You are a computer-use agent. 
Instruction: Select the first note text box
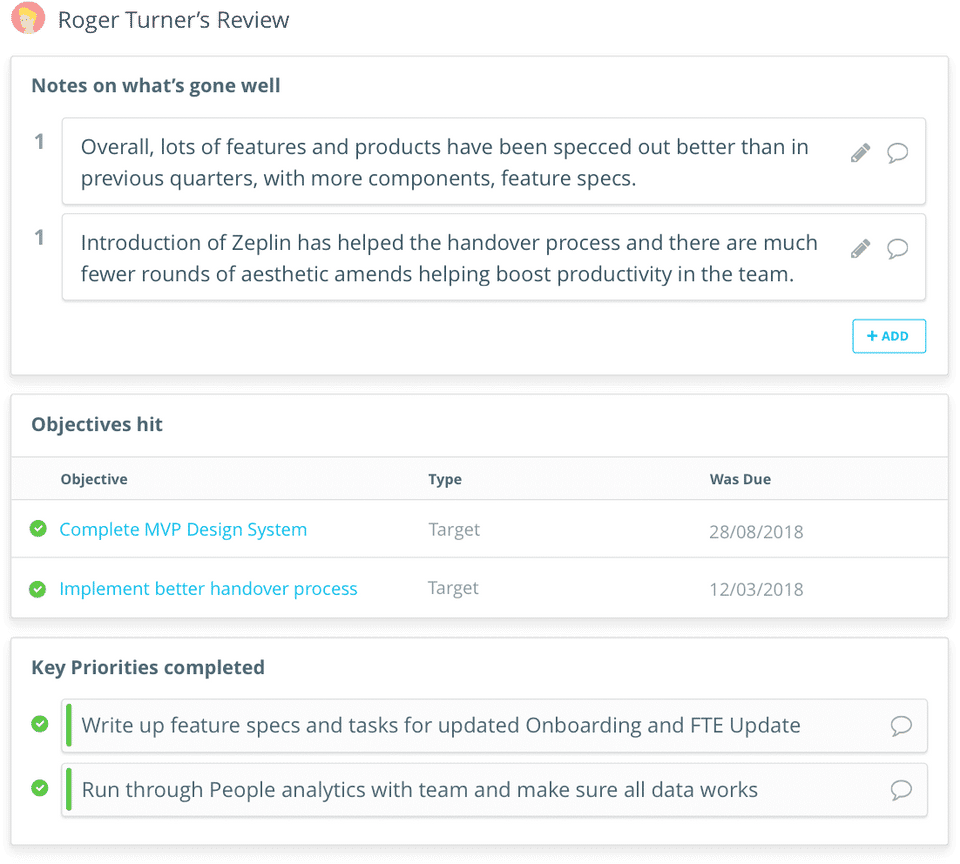click(x=444, y=162)
